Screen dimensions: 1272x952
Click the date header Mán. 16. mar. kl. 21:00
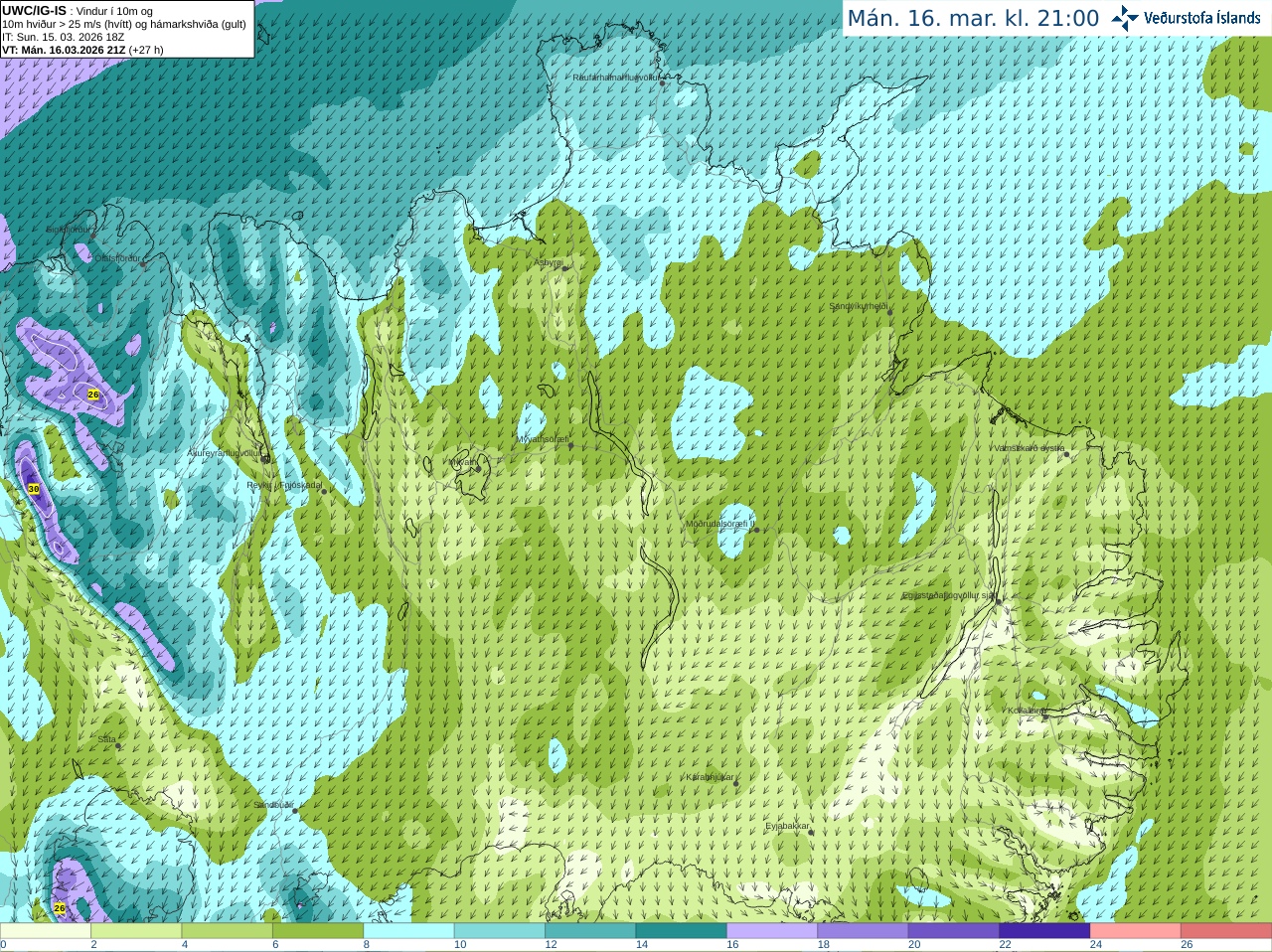coord(973,19)
